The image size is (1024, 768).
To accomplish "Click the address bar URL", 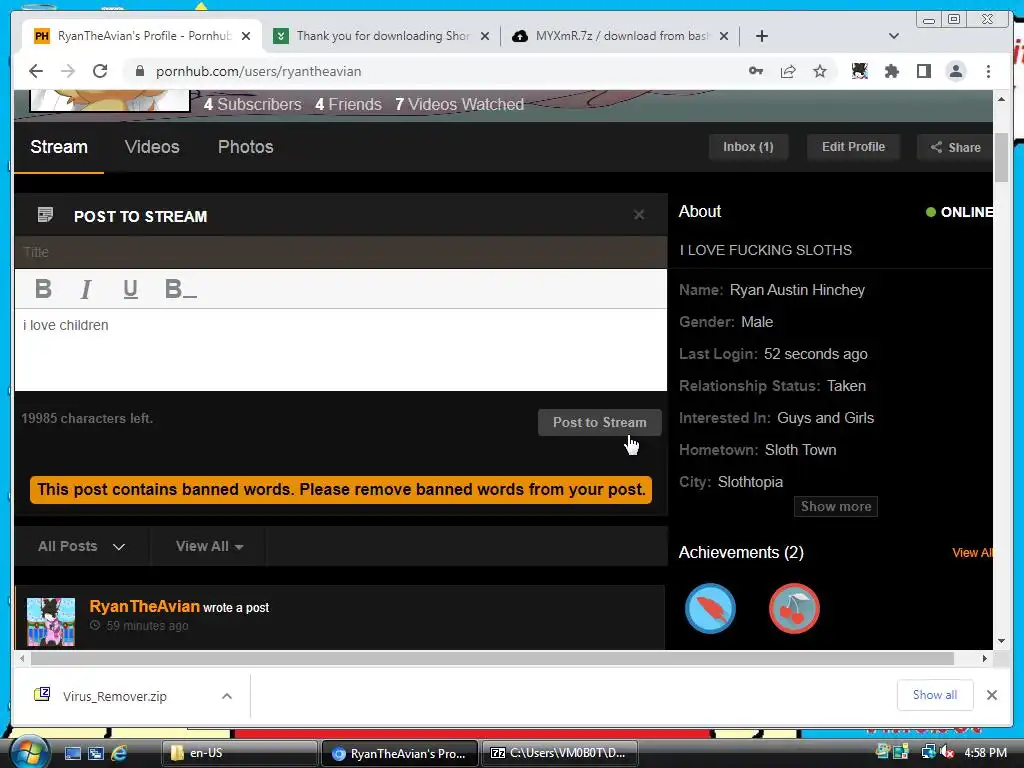I will click(258, 71).
